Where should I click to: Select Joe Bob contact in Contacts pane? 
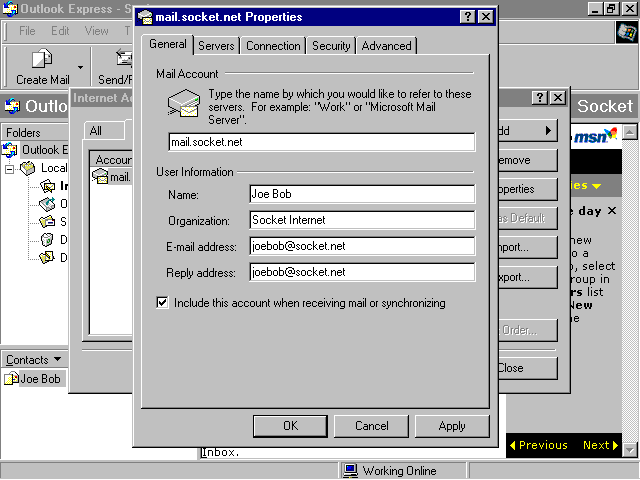[x=33, y=379]
